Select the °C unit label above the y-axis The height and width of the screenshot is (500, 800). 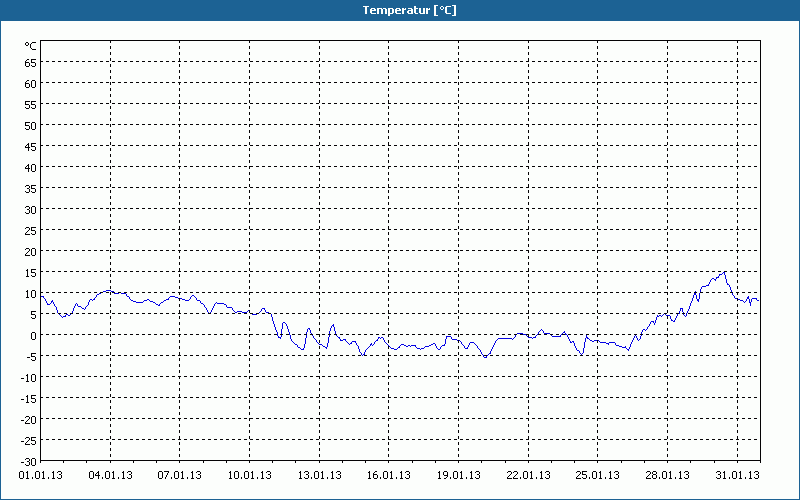(30, 46)
